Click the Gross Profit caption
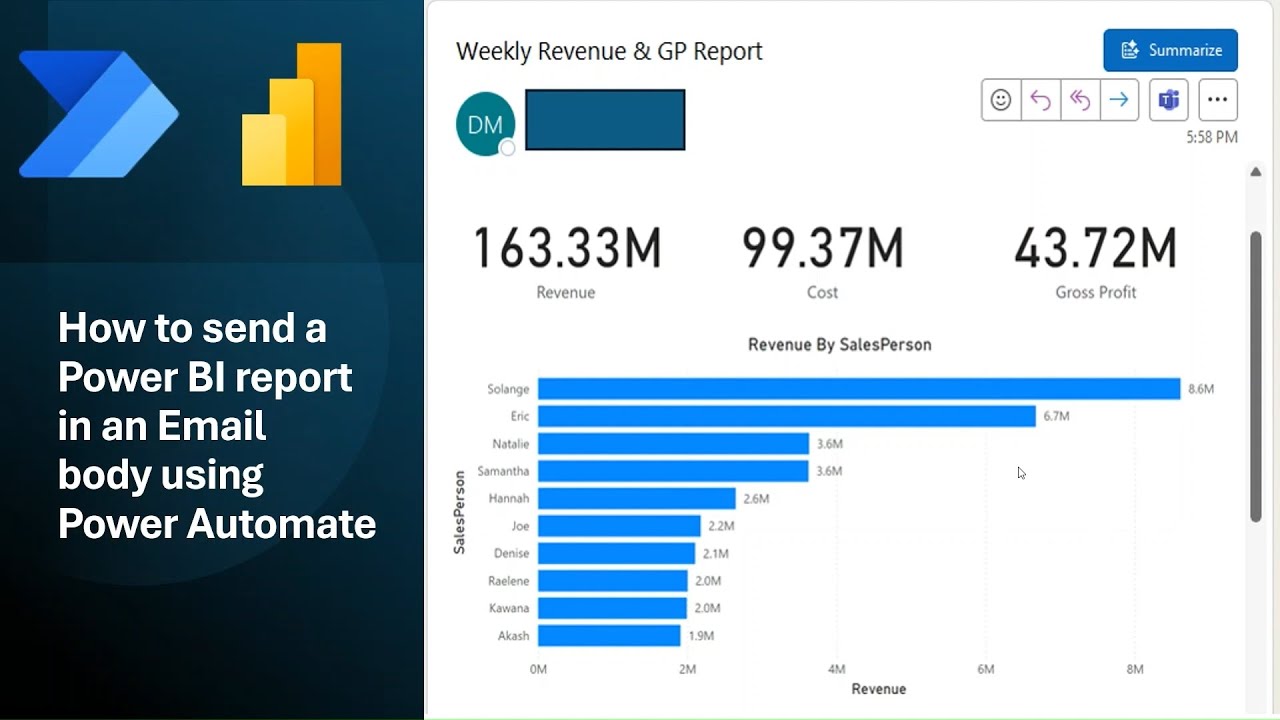This screenshot has width=1280, height=720. 1096,292
